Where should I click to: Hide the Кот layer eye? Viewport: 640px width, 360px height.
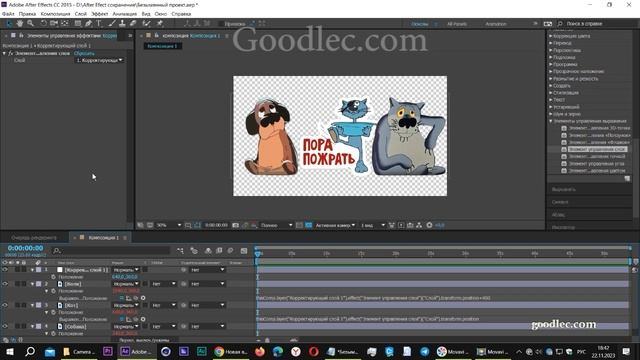[5, 305]
